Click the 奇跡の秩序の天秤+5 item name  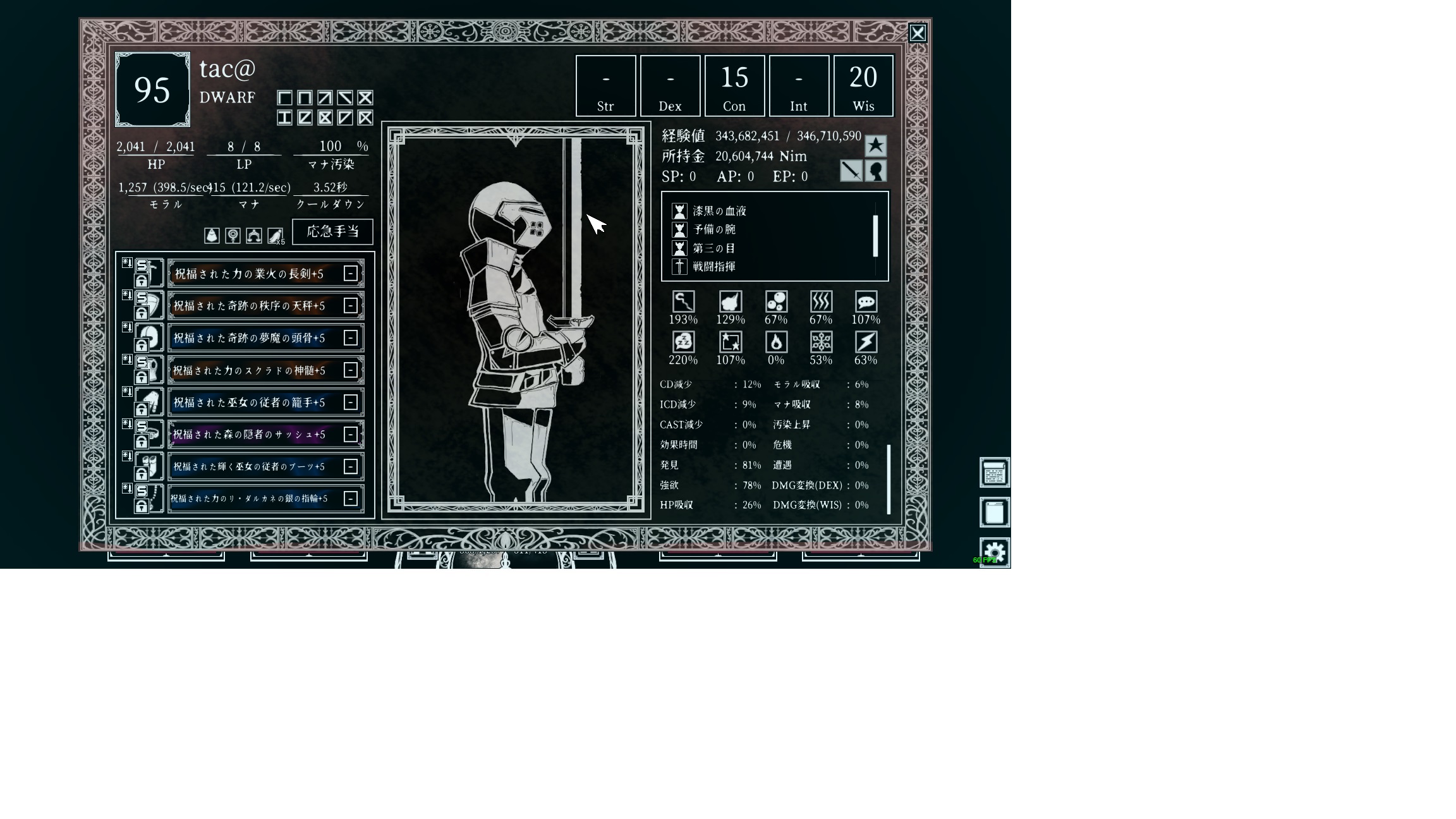pos(250,306)
